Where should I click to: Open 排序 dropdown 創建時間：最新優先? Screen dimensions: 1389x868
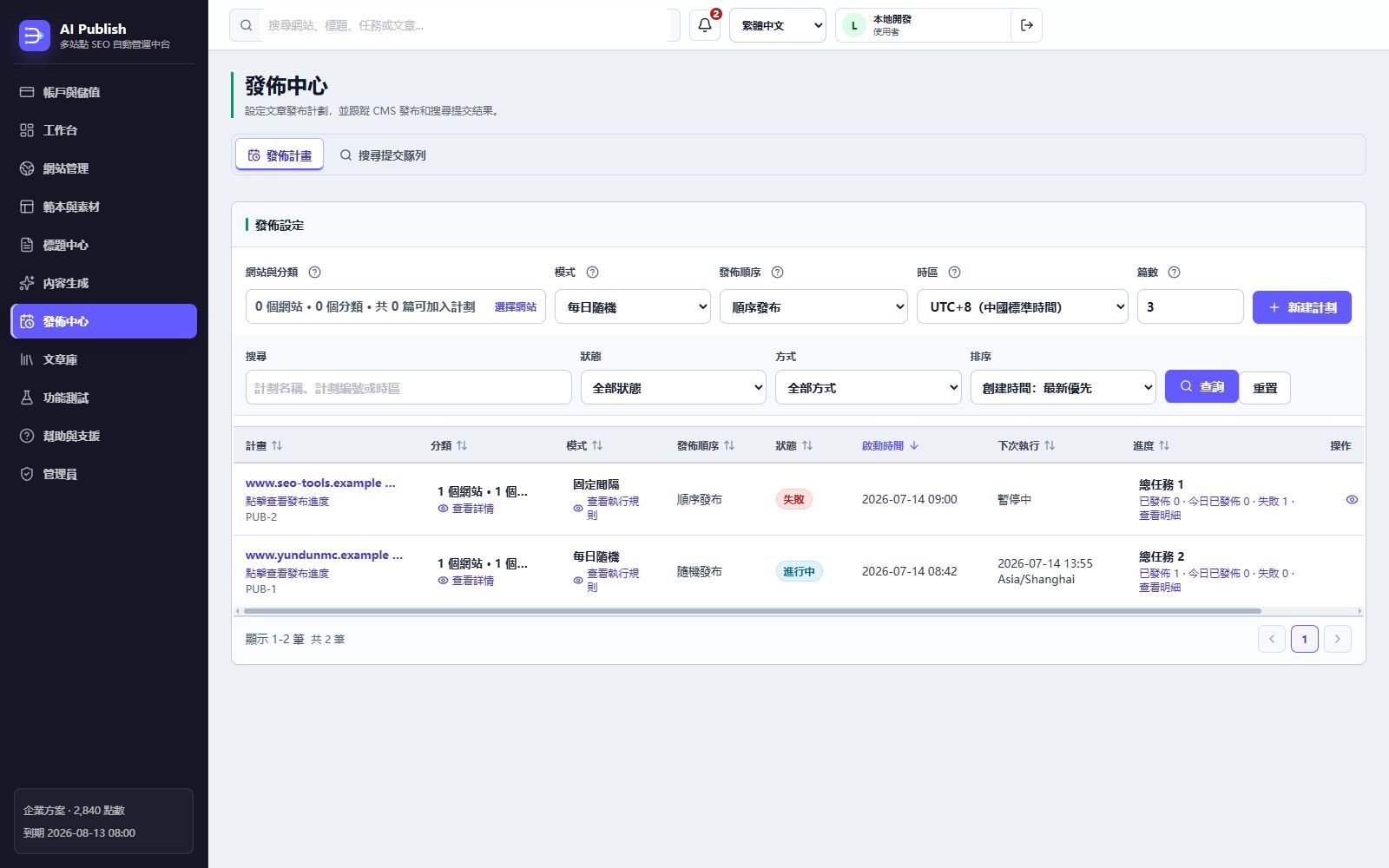pyautogui.click(x=1063, y=388)
